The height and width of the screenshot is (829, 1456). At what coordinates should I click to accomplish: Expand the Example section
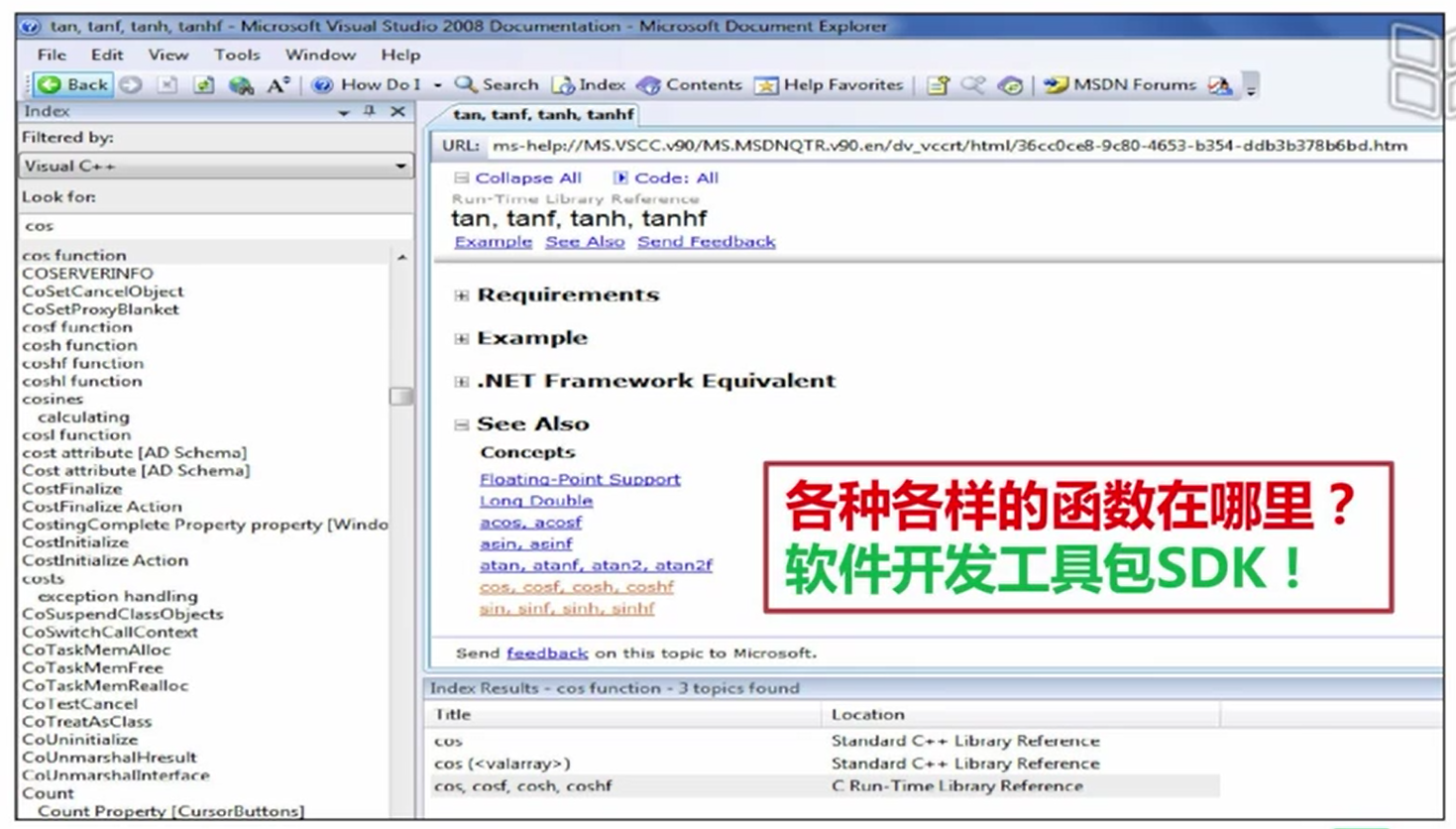(462, 339)
